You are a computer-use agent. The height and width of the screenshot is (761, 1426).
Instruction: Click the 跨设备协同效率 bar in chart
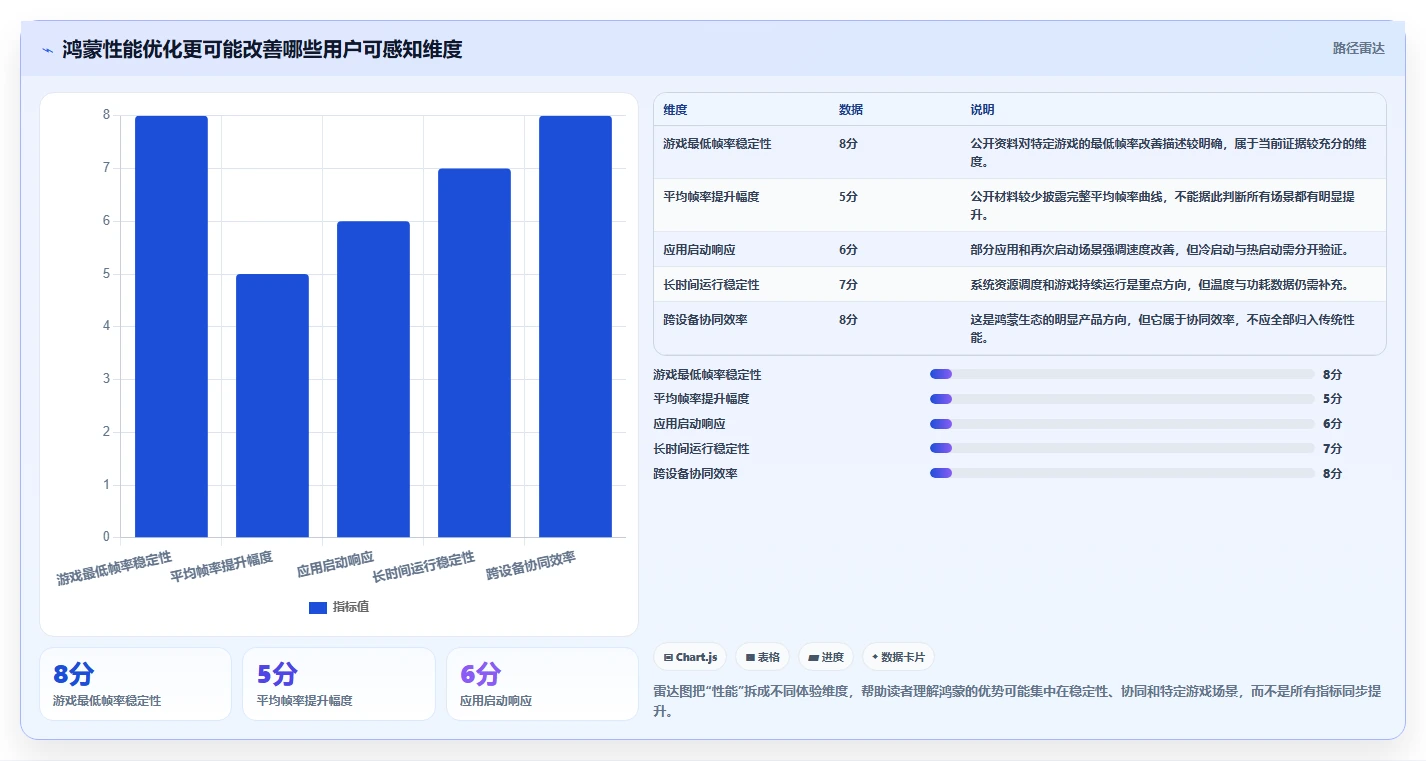(x=575, y=326)
